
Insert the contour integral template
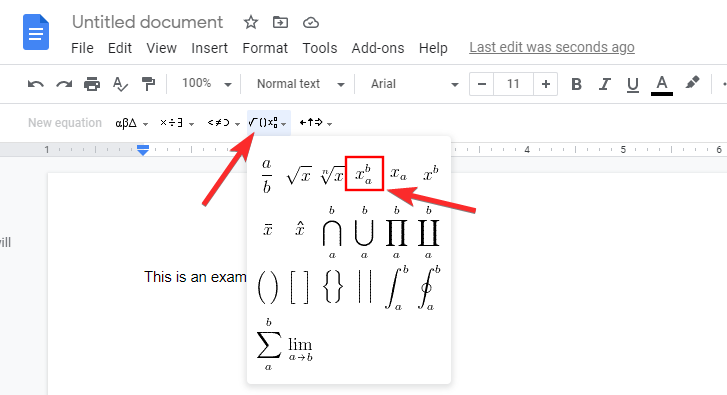click(428, 287)
